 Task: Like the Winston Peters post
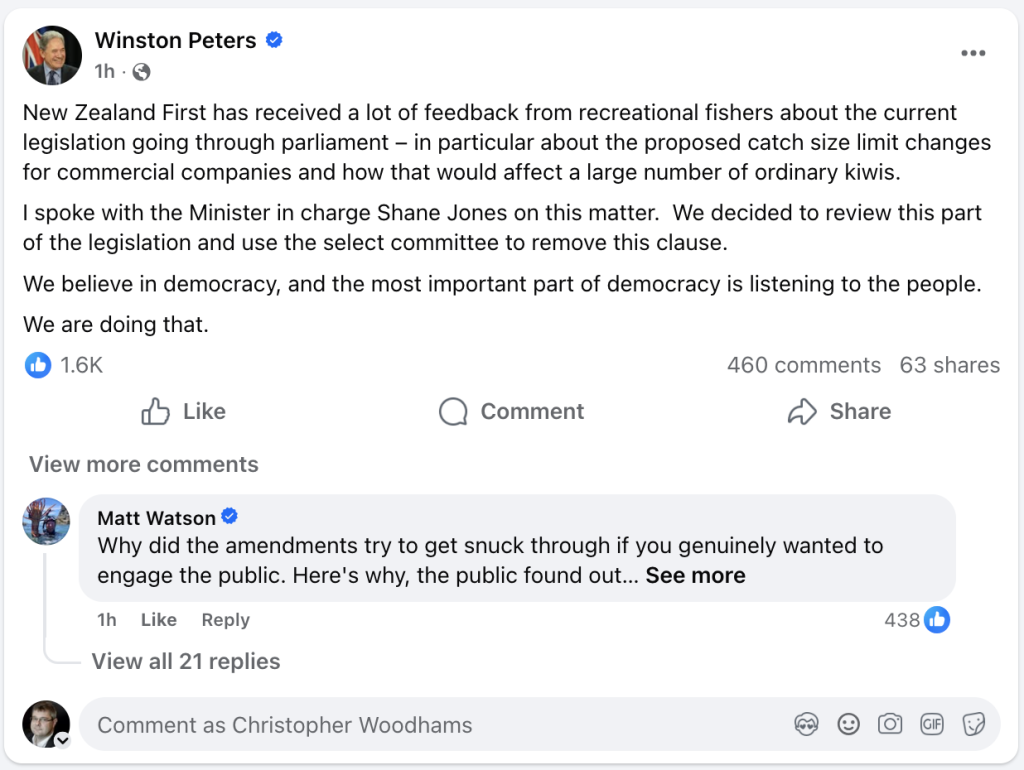click(x=184, y=412)
